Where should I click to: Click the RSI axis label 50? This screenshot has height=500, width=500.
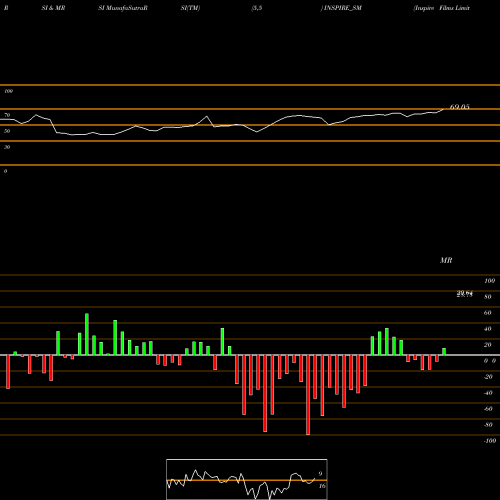(x=7, y=131)
